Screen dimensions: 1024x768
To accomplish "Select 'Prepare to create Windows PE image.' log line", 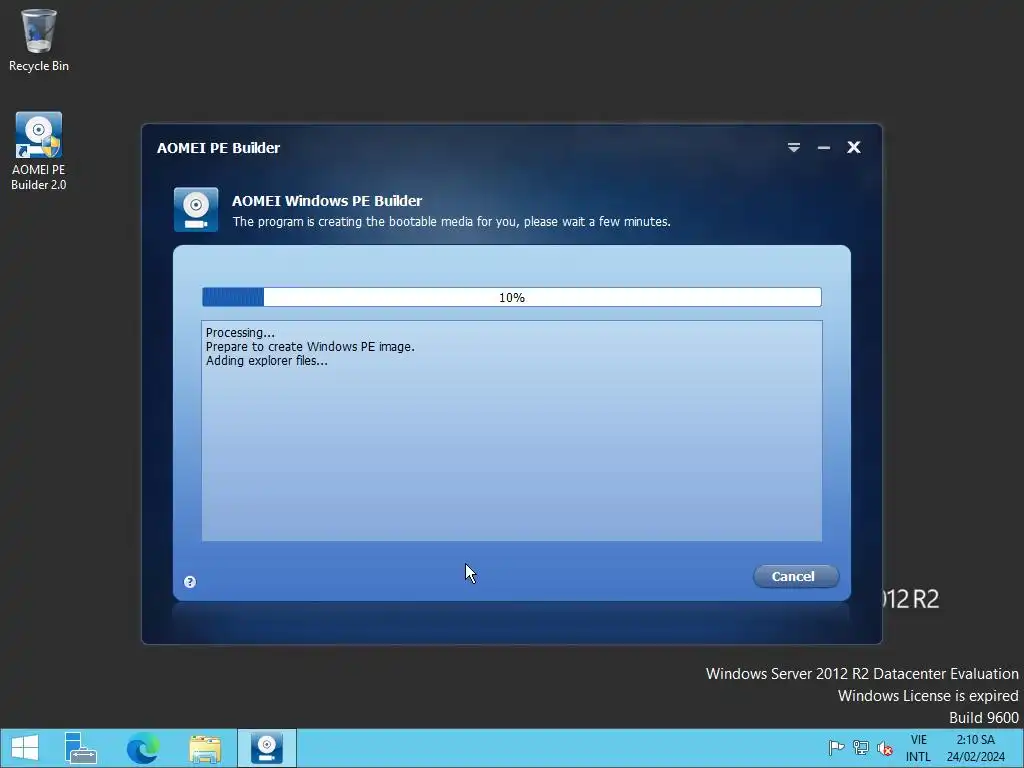I will click(x=310, y=347).
